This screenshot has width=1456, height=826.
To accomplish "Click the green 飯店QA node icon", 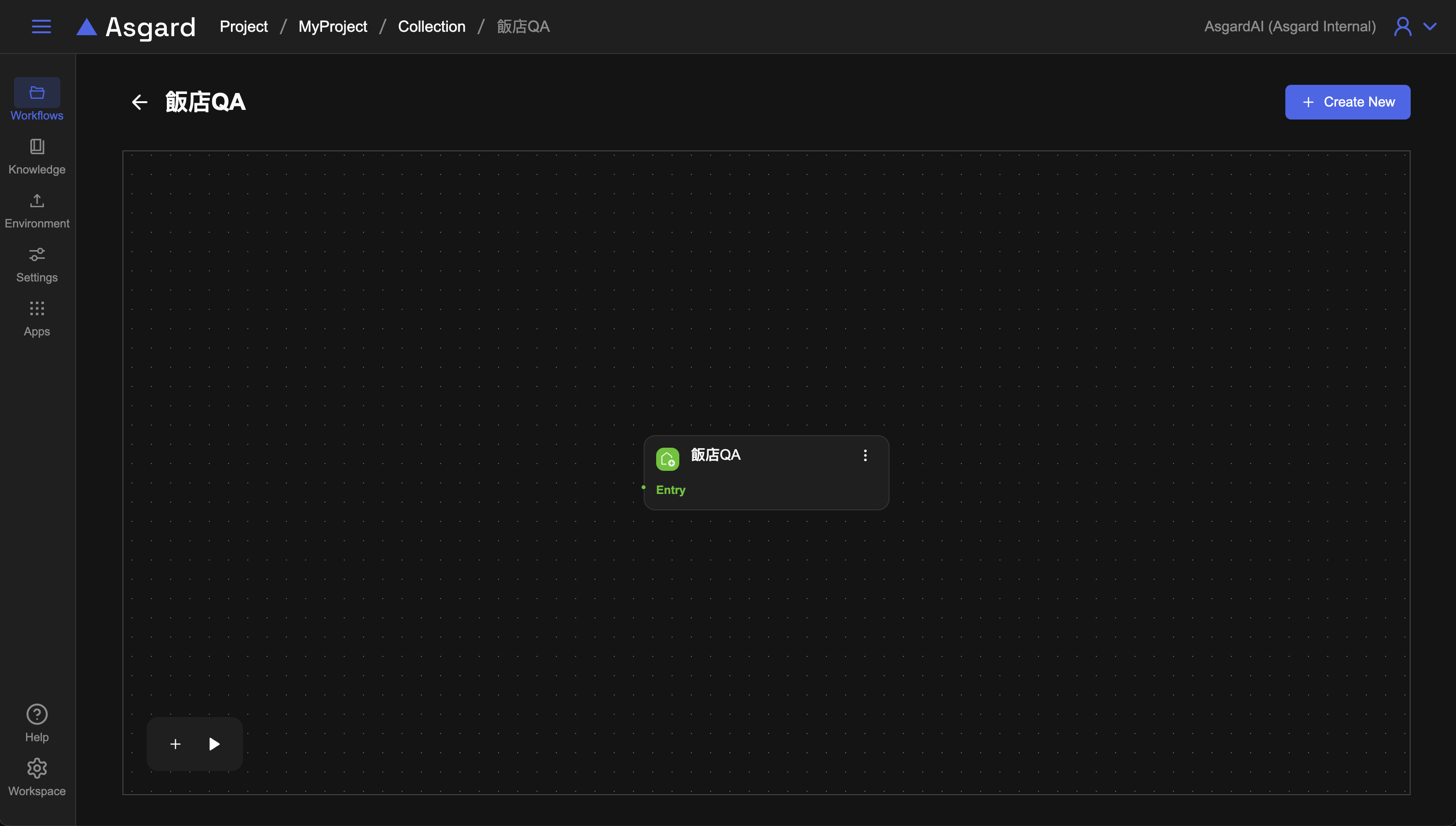I will point(667,459).
